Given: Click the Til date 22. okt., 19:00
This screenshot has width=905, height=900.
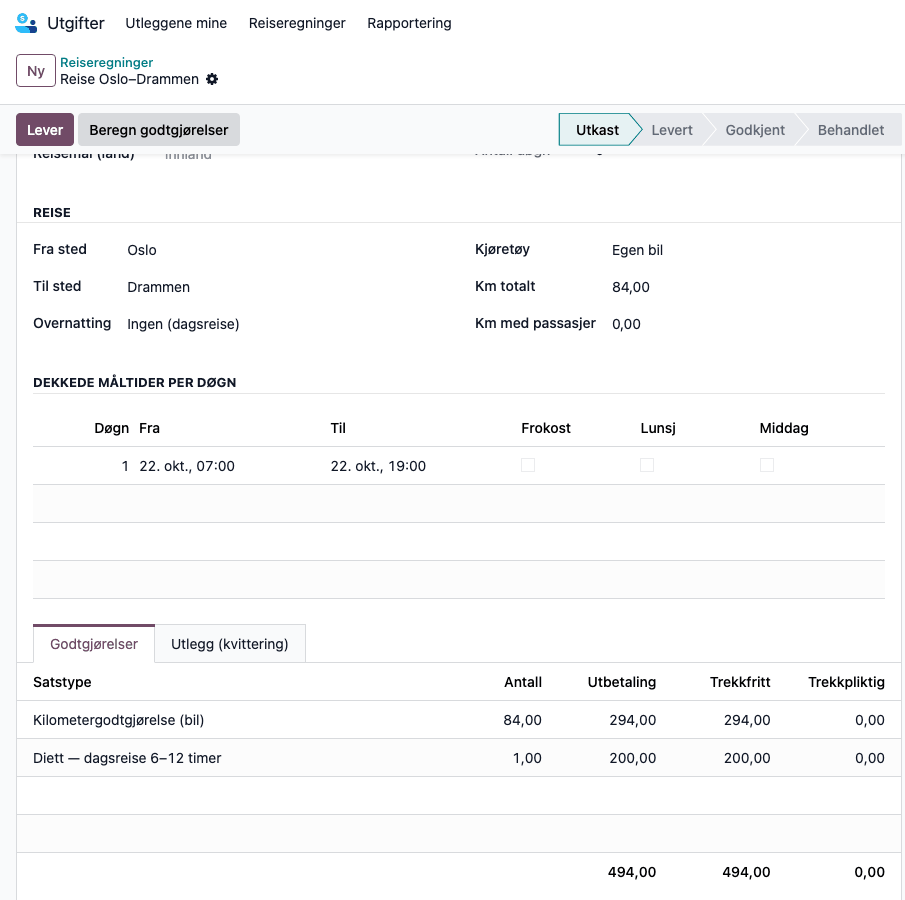Looking at the screenshot, I should pyautogui.click(x=378, y=466).
